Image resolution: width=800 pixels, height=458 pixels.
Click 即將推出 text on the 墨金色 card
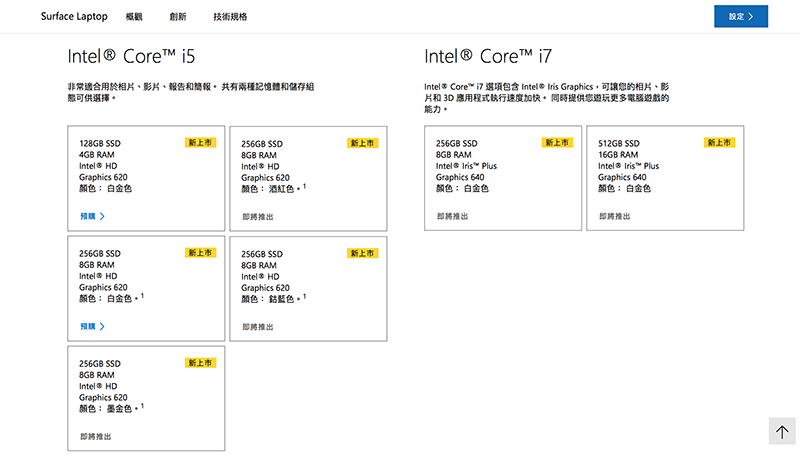tap(96, 436)
